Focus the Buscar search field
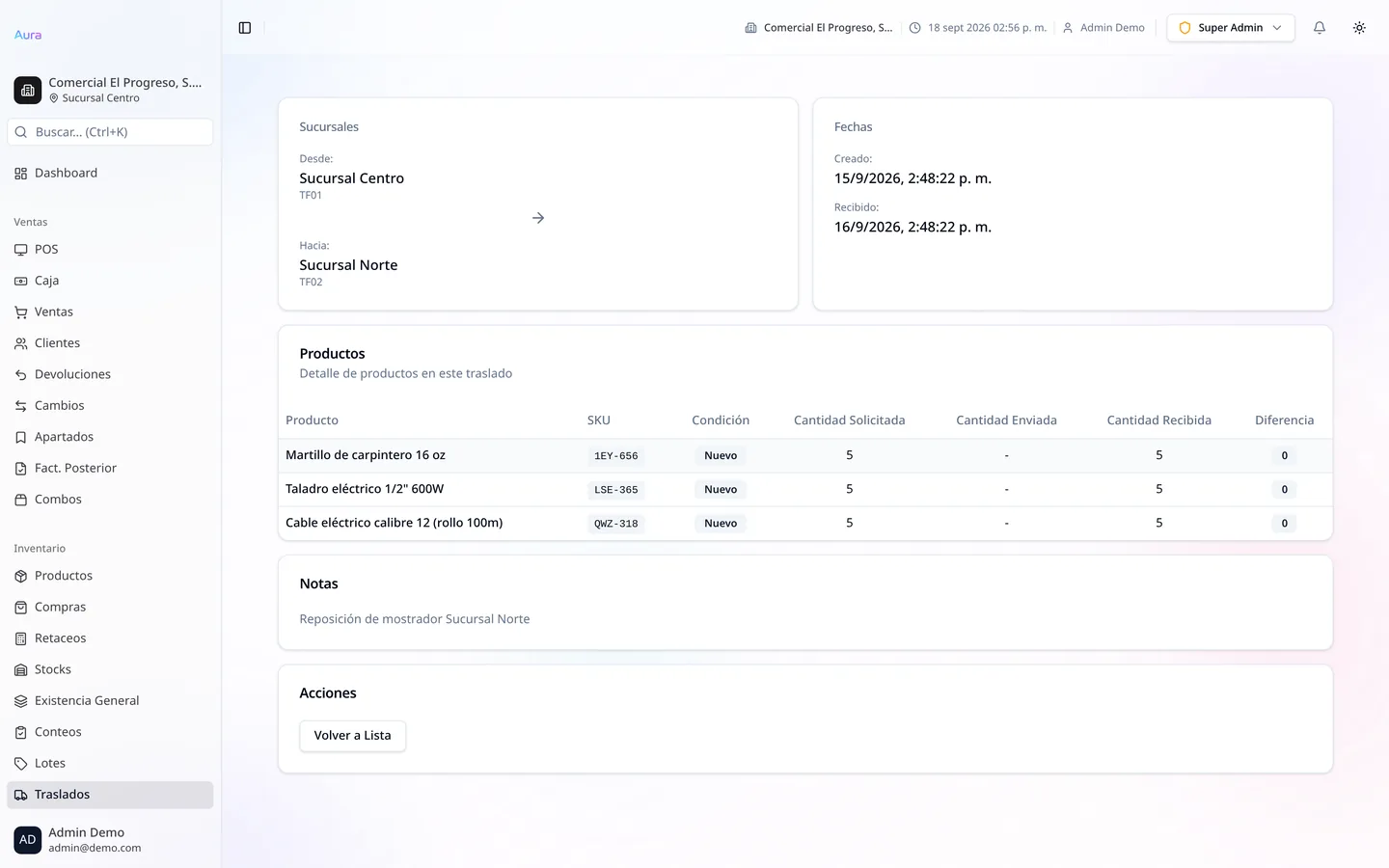 tap(110, 132)
